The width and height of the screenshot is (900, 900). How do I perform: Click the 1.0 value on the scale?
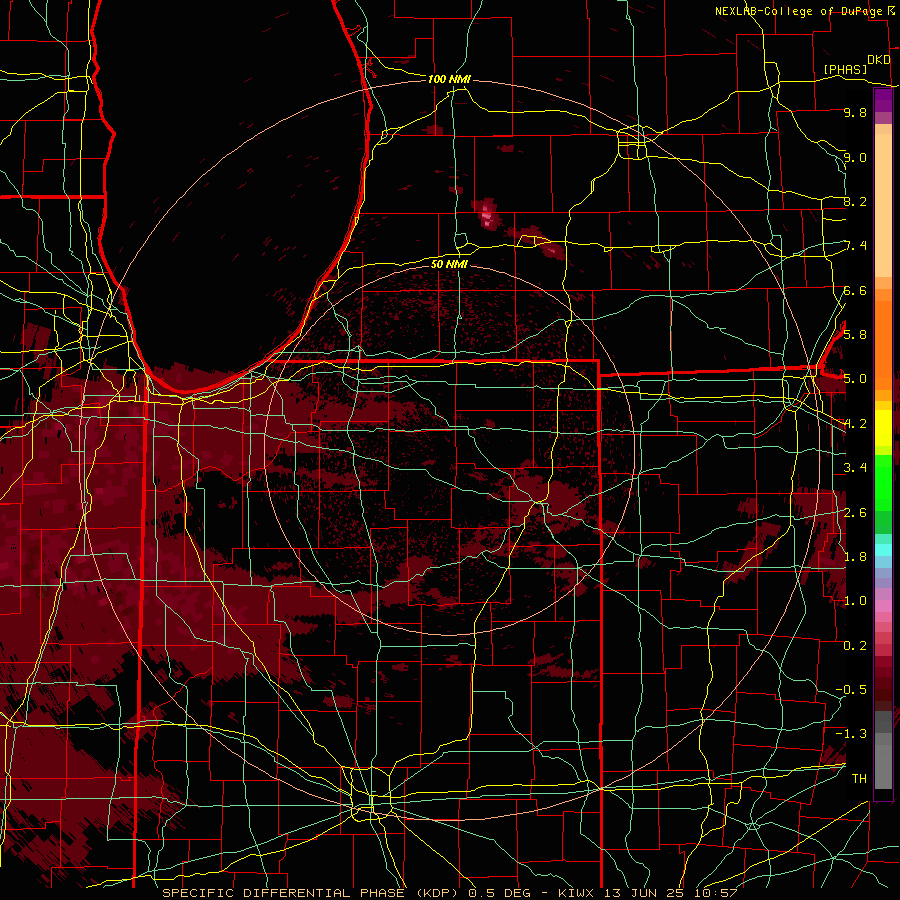pyautogui.click(x=855, y=601)
